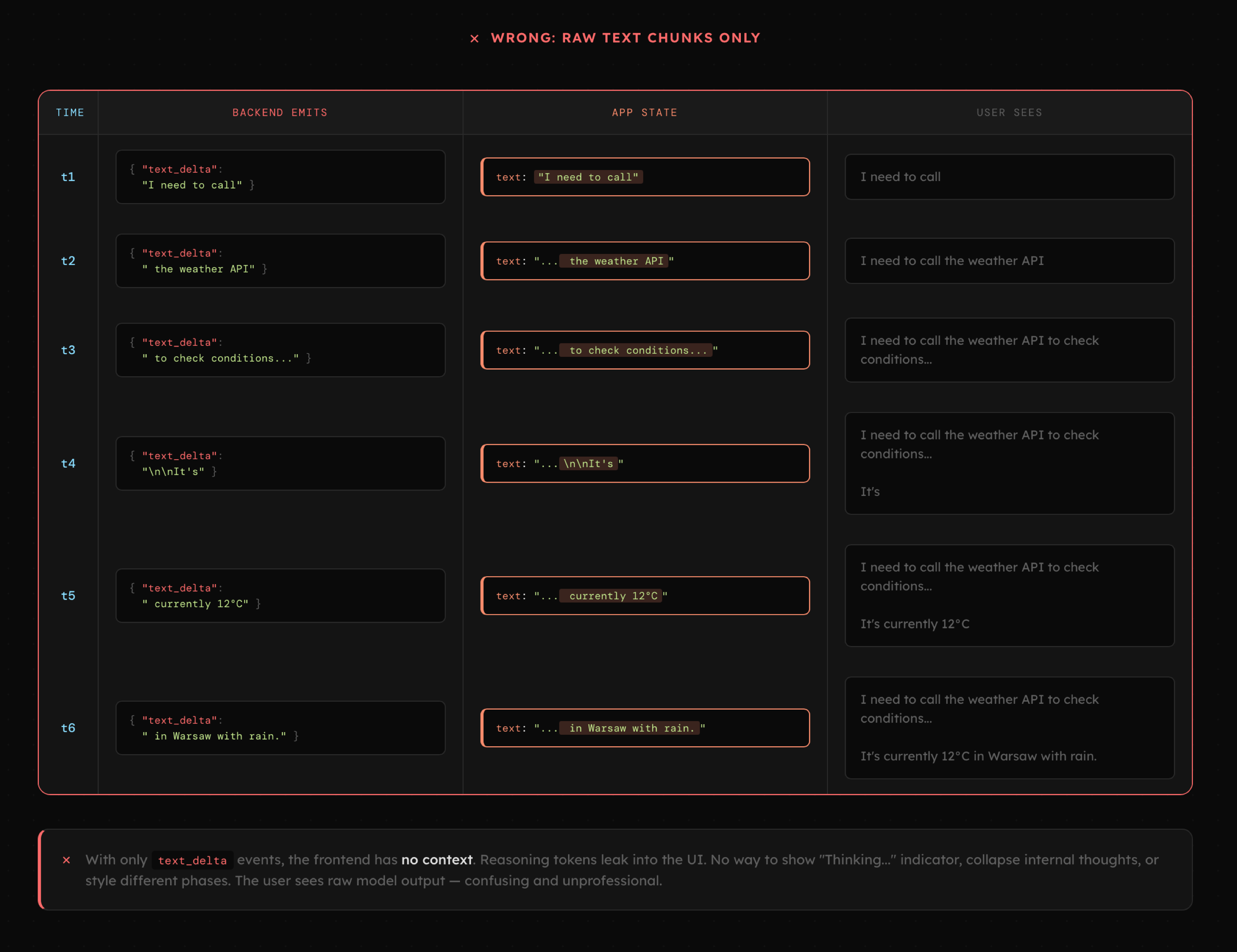The width and height of the screenshot is (1237, 952).
Task: Select the t6 time label
Action: (x=68, y=728)
